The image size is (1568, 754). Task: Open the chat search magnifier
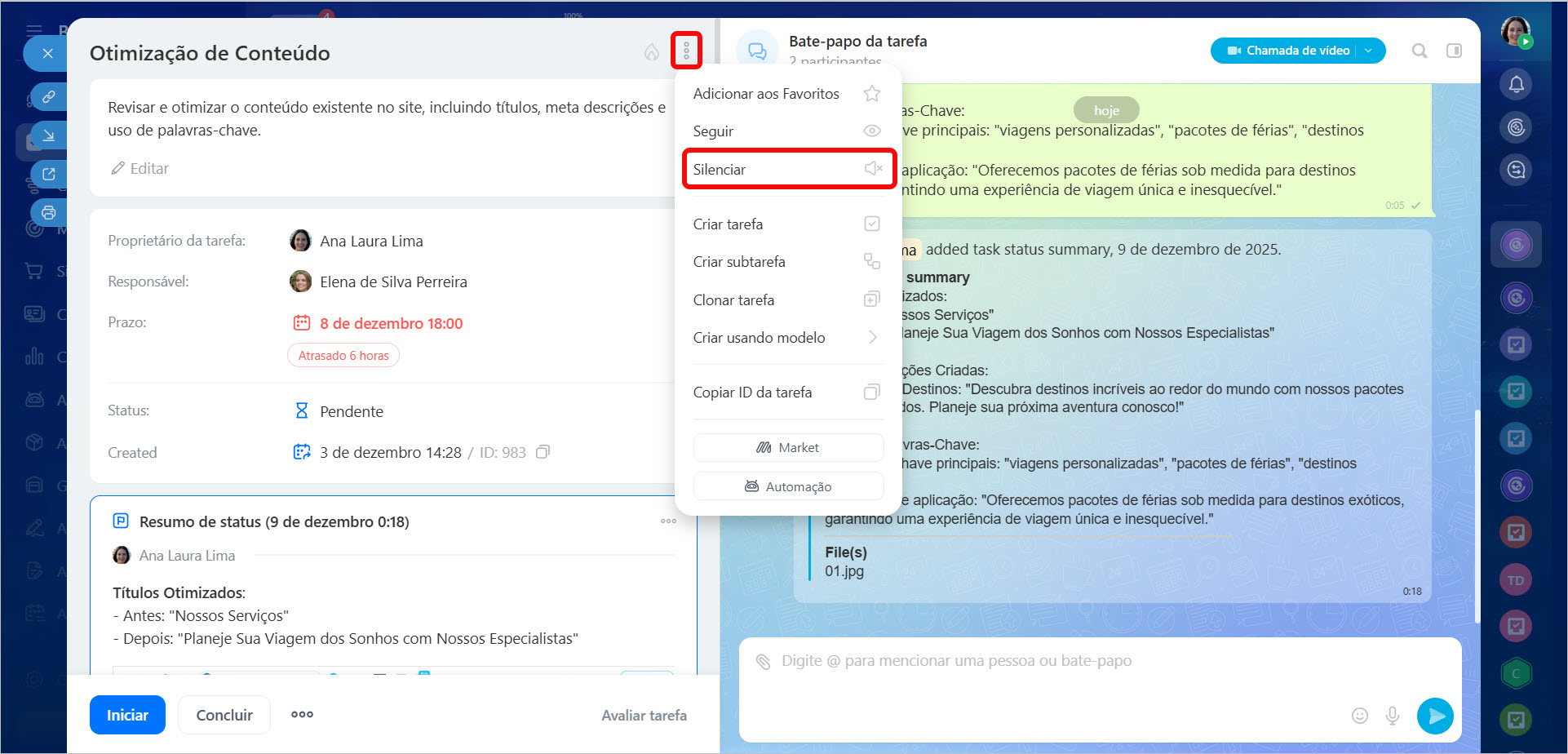(x=1420, y=51)
